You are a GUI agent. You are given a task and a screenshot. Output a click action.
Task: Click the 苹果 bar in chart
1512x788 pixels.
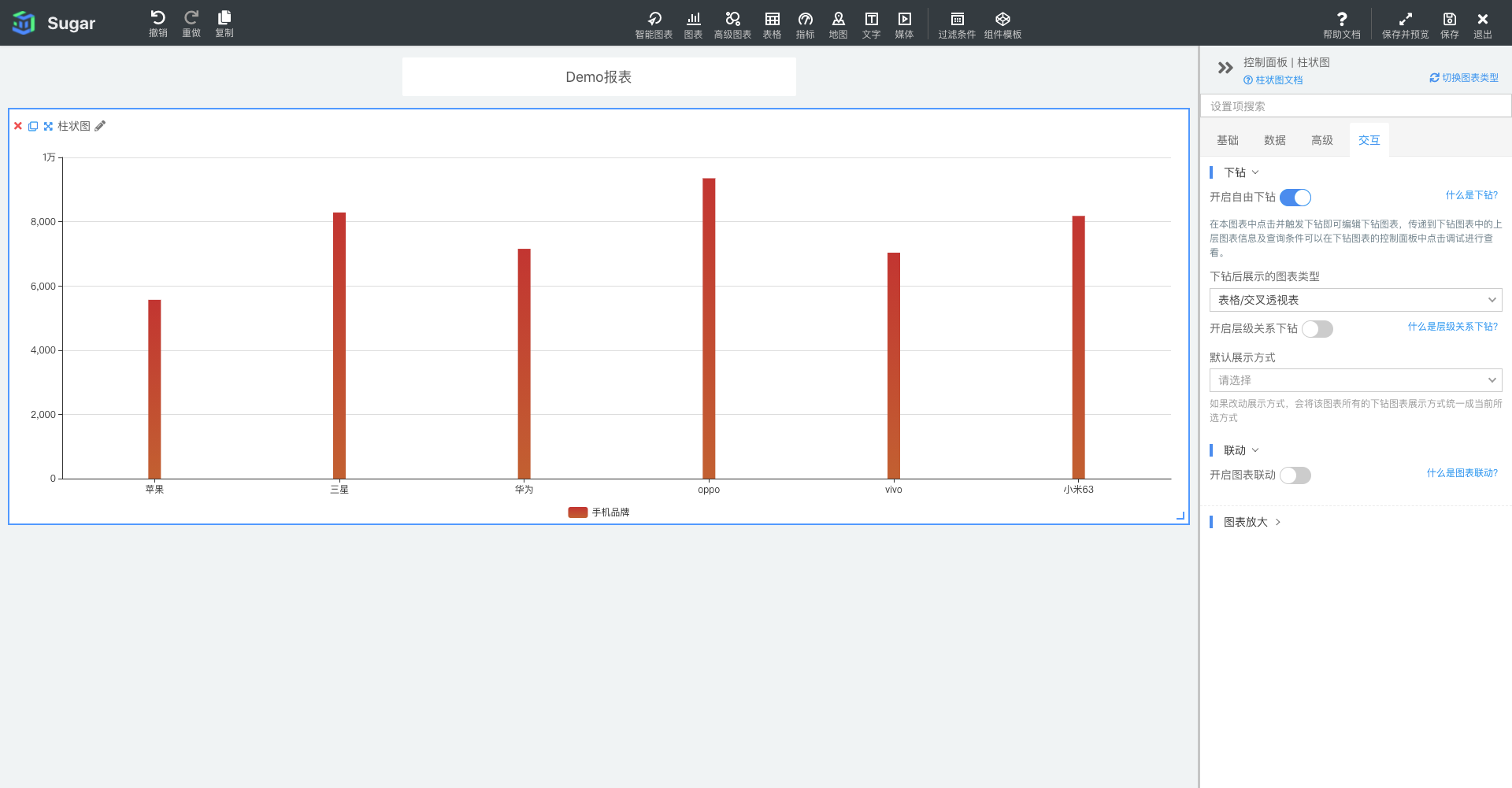154,389
